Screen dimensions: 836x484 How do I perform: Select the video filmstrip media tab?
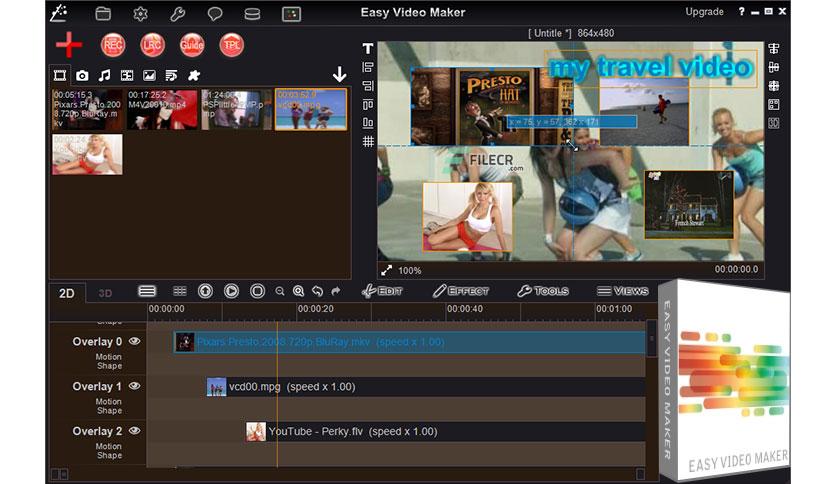[60, 75]
